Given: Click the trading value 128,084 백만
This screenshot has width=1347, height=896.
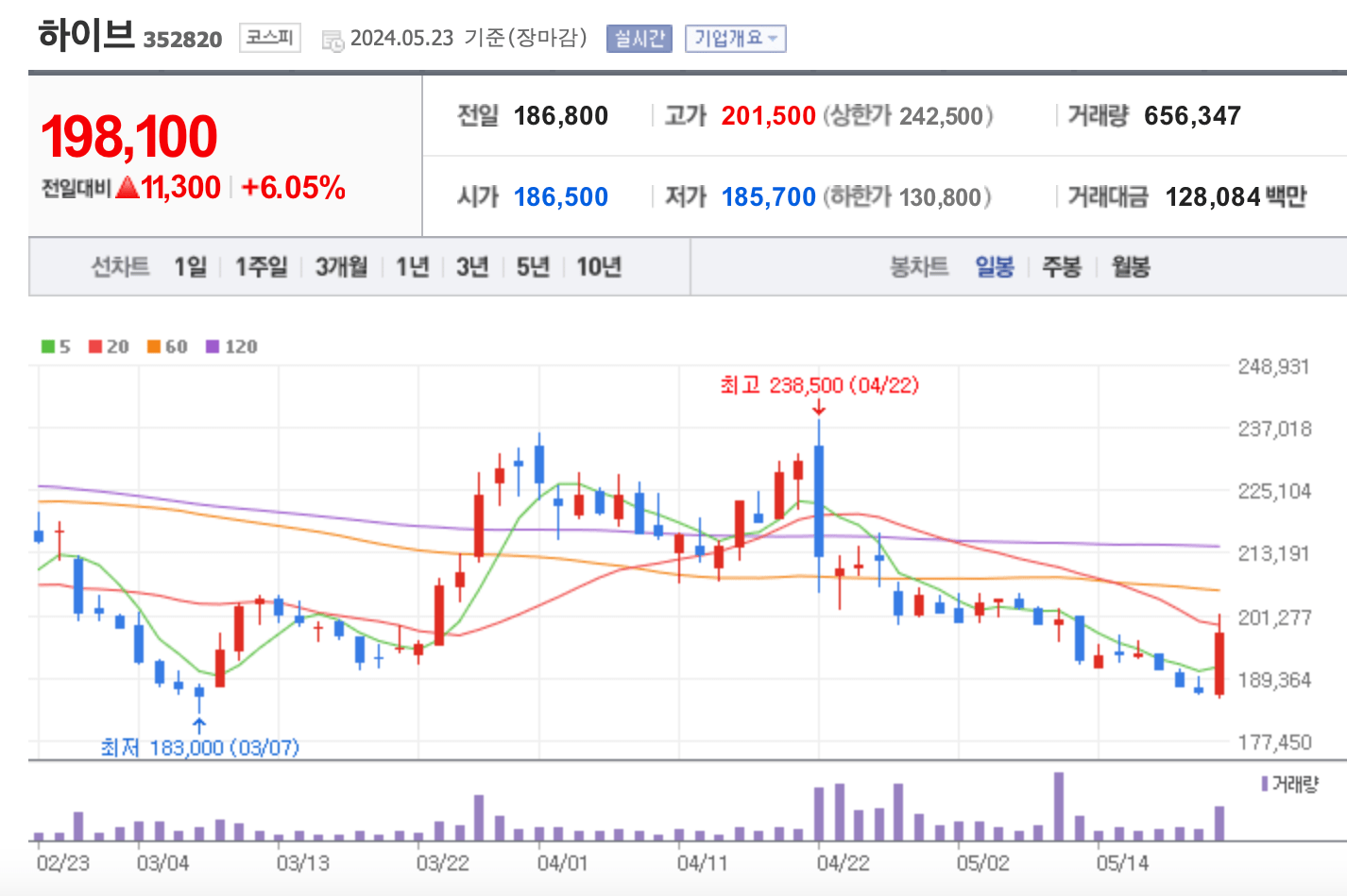Looking at the screenshot, I should [x=1236, y=197].
